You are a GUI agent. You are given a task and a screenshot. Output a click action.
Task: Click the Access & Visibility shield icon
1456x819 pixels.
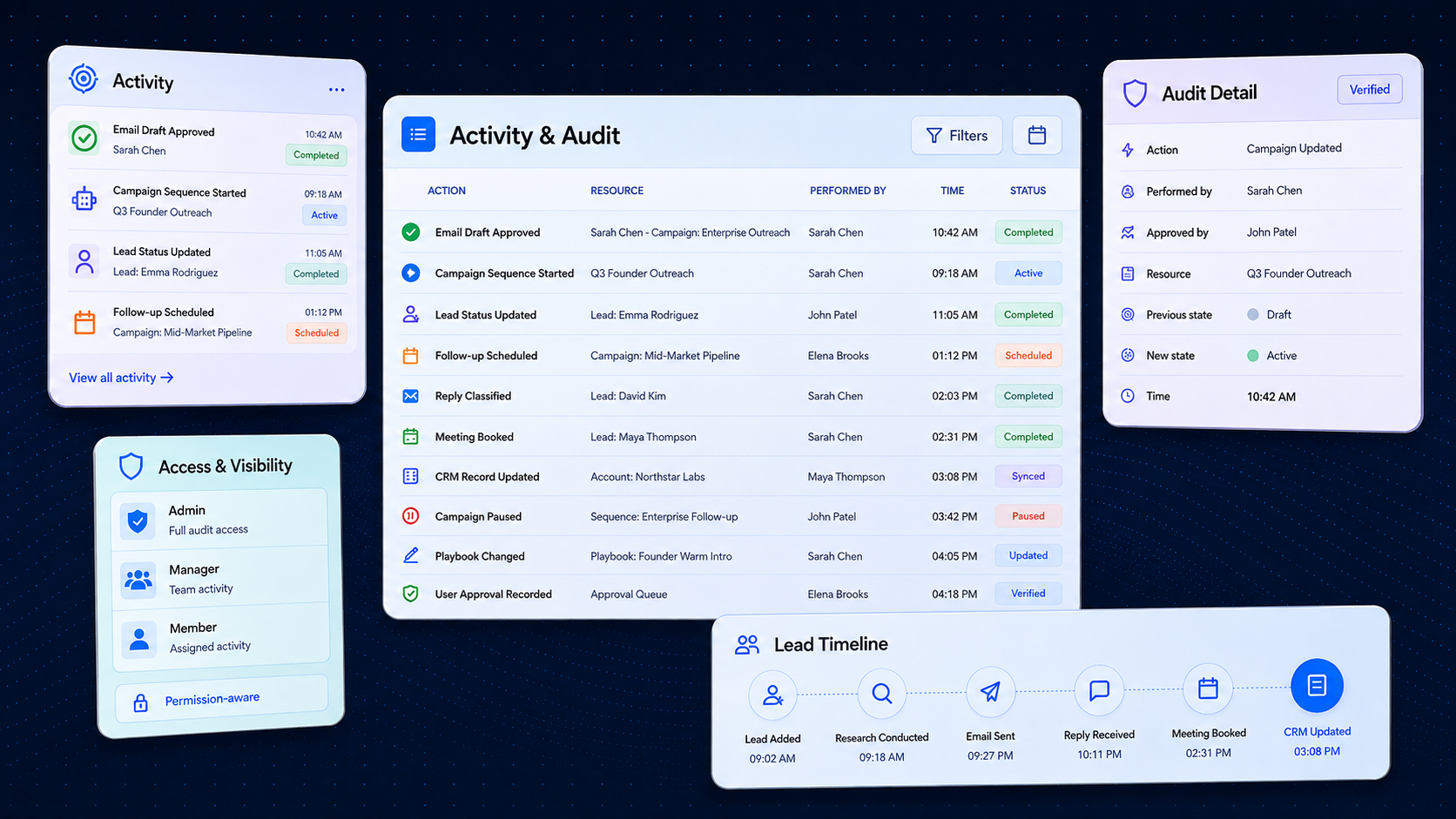131,467
